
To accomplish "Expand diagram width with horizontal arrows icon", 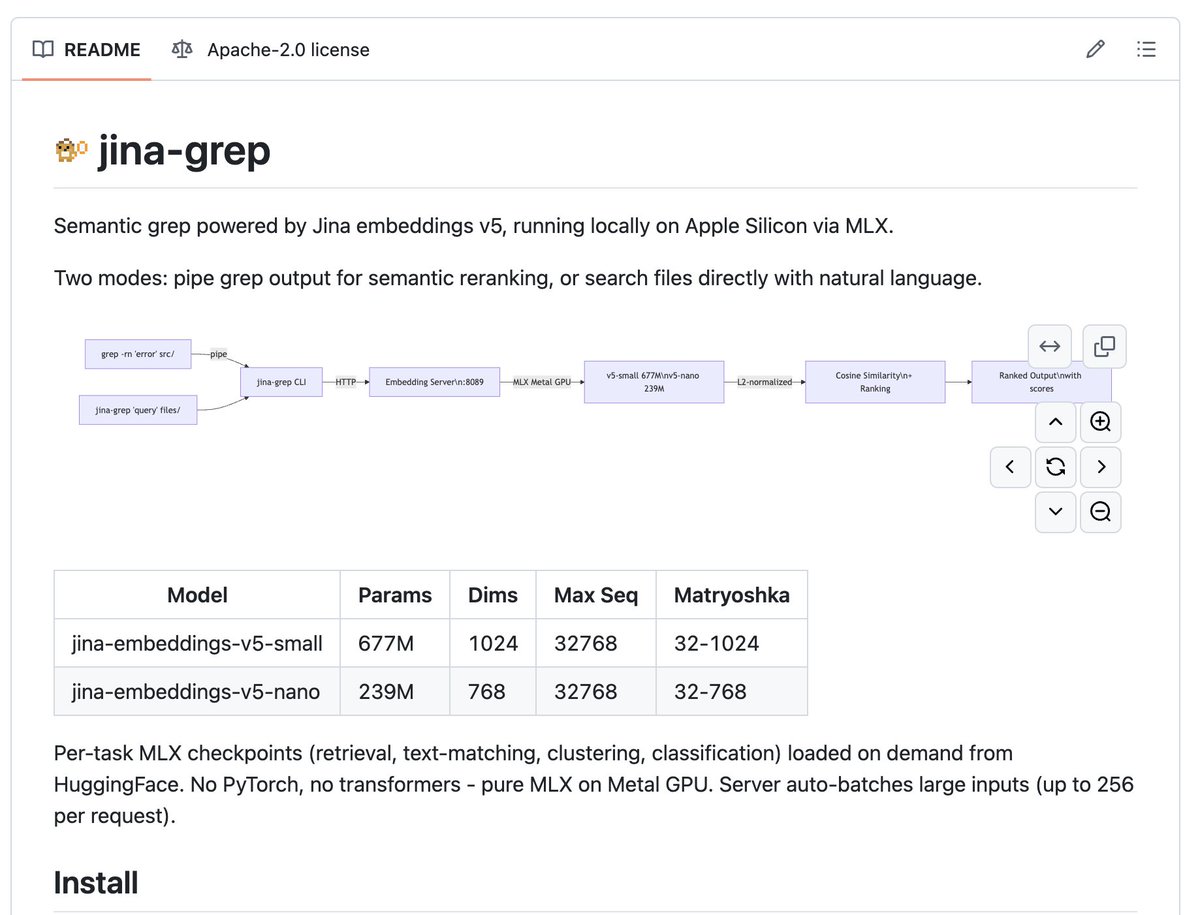I will (x=1050, y=347).
